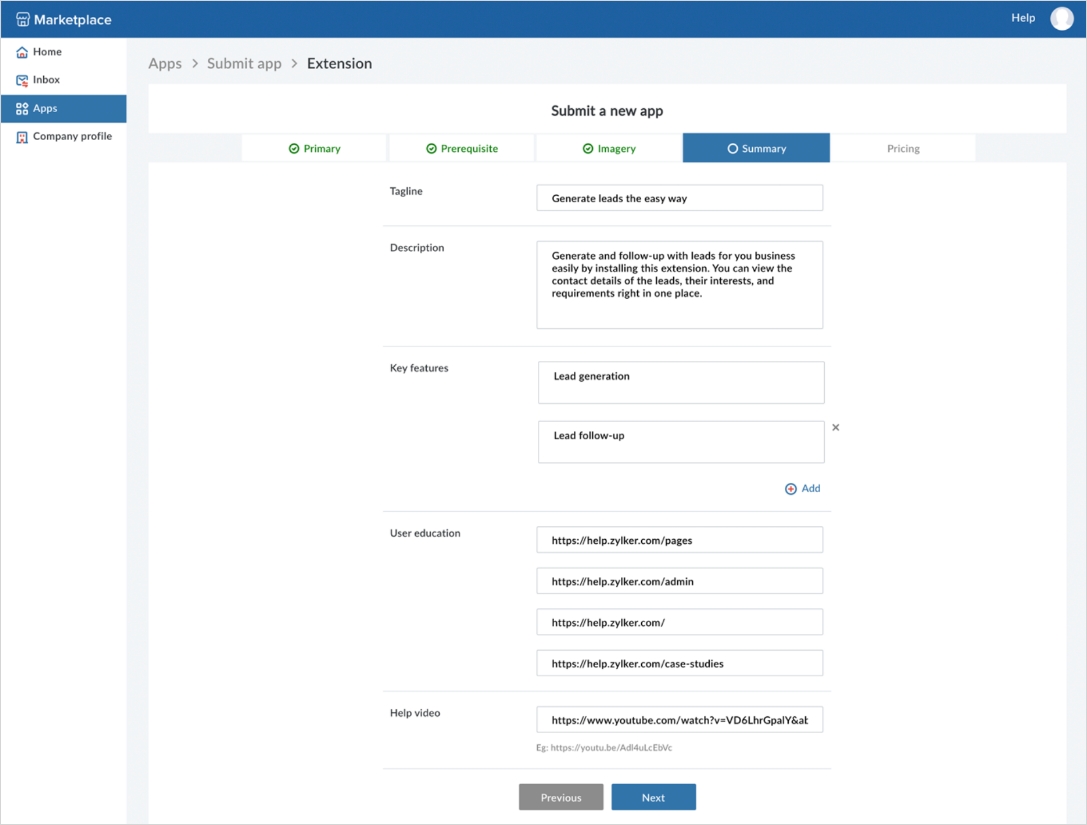
Task: Go to the Prerequisite step tab
Action: (x=462, y=148)
